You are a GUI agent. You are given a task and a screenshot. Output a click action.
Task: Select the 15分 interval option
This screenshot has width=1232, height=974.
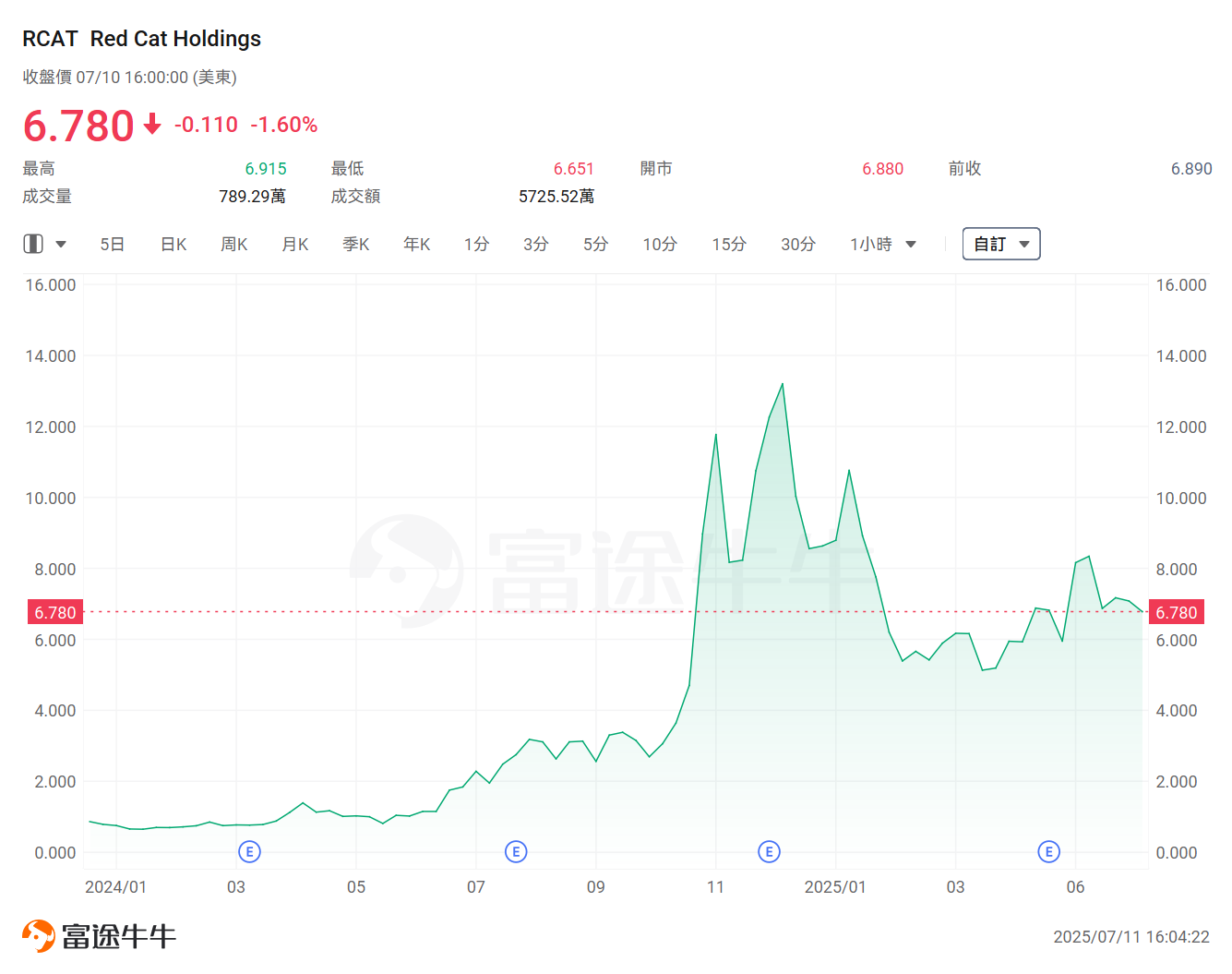pyautogui.click(x=728, y=245)
